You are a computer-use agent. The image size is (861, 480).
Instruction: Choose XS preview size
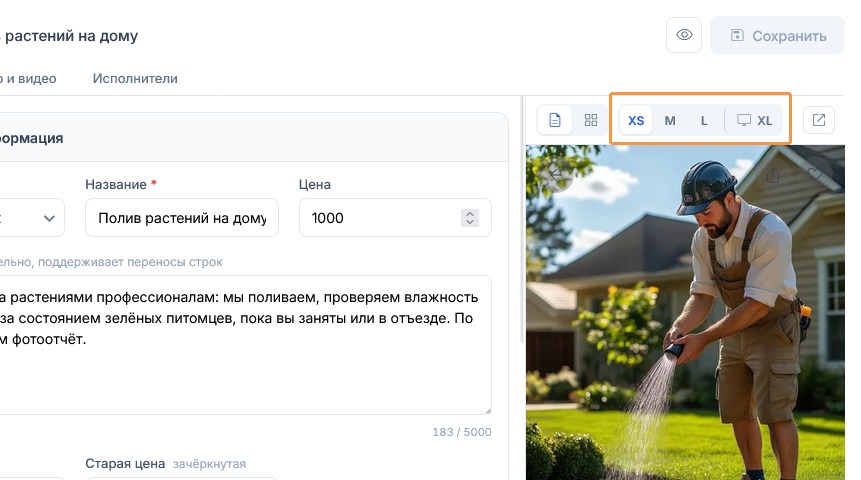(x=636, y=120)
